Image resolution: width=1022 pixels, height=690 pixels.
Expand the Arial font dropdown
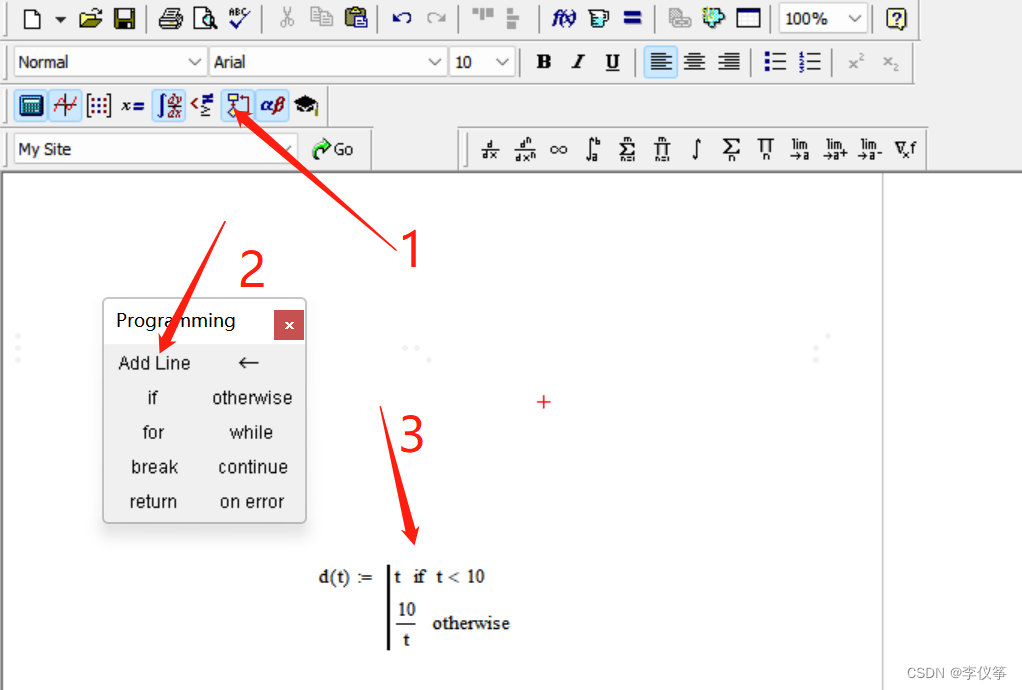435,62
